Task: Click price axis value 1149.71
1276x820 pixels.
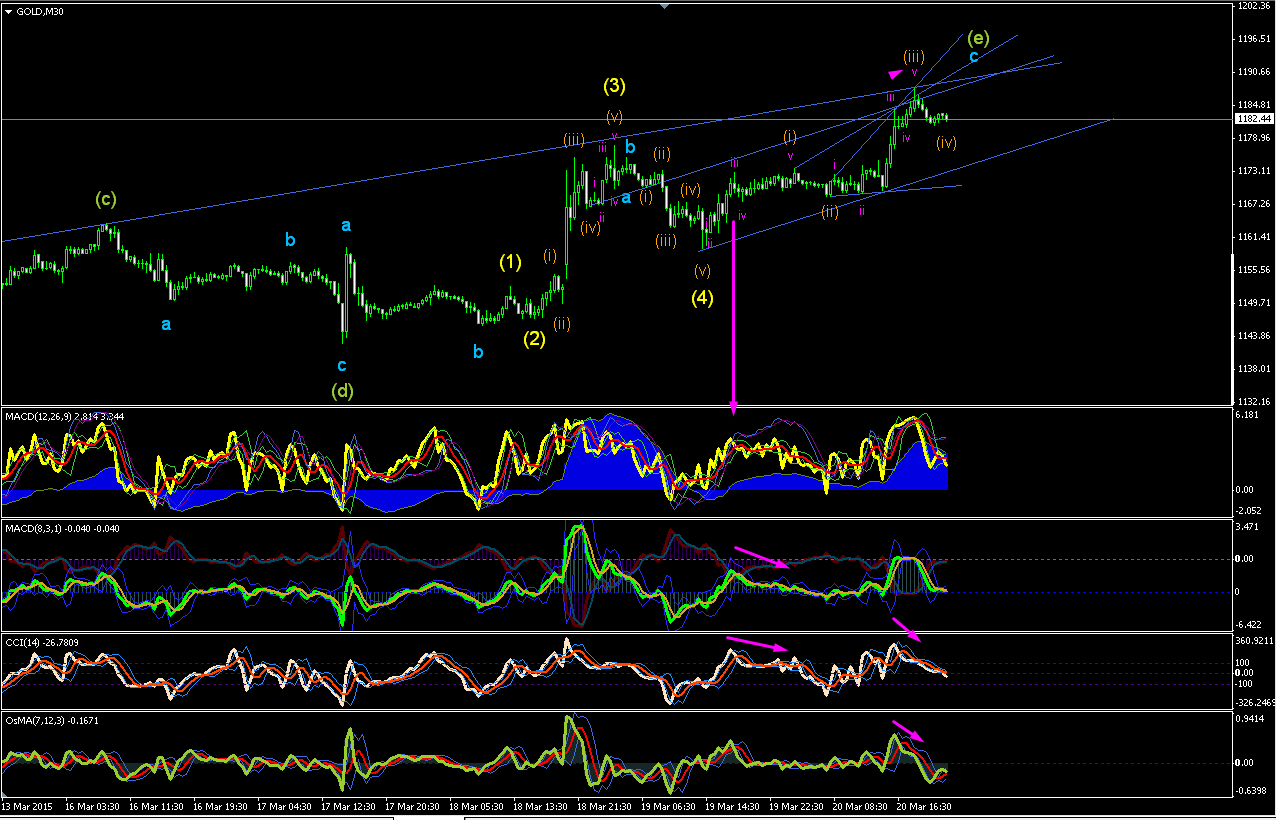Action: (1252, 303)
